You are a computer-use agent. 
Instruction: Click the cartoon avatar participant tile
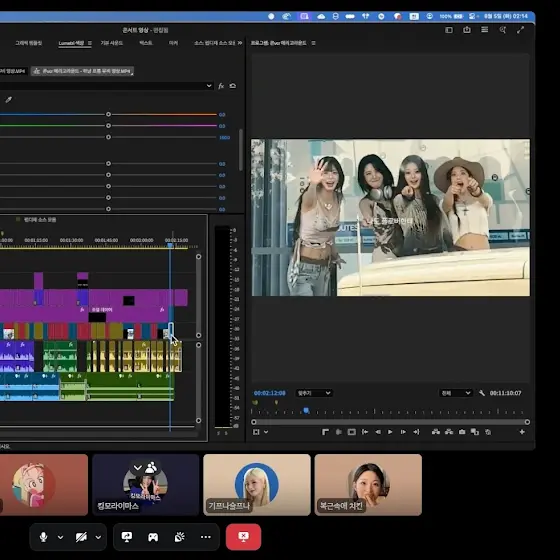44,485
